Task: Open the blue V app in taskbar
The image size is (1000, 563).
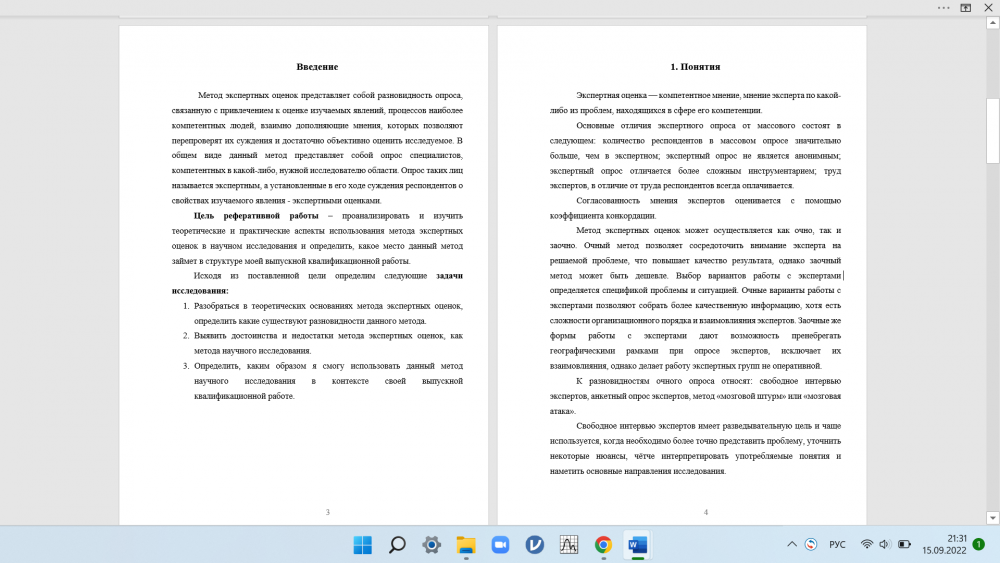Action: pyautogui.click(x=535, y=545)
